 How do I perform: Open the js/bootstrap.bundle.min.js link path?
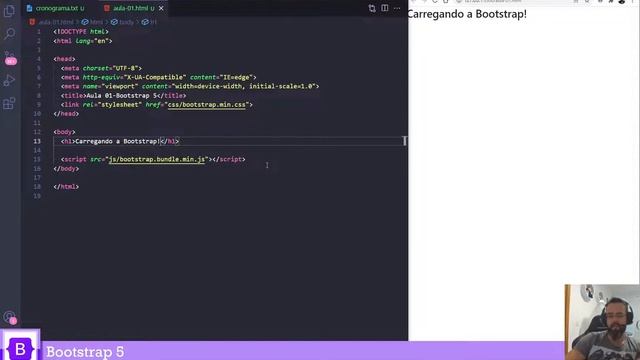point(157,159)
